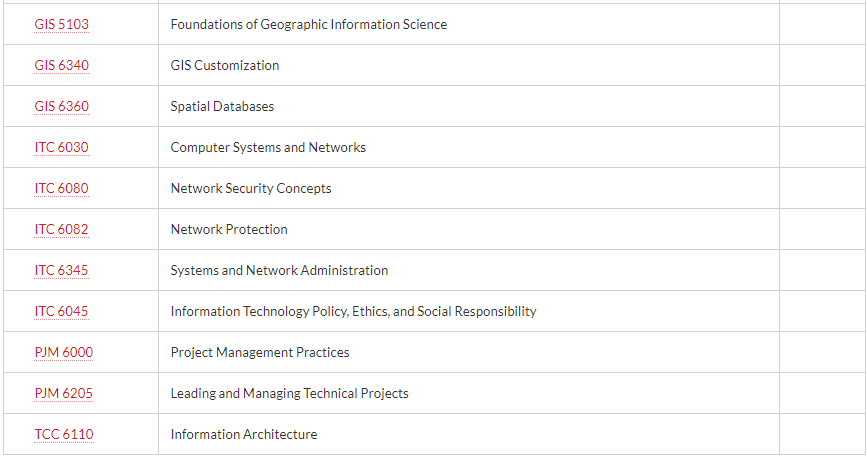Open the ITC 6082 course link
Viewport: 867px width, 457px height.
point(61,229)
